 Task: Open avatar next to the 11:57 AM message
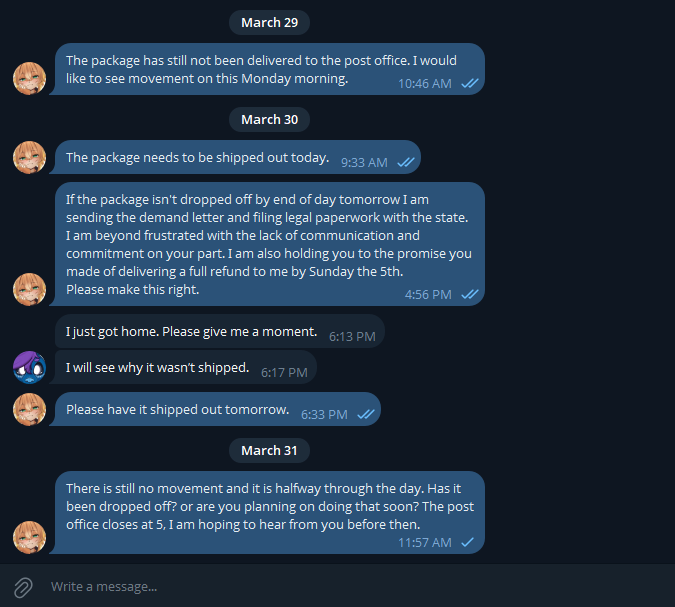pyautogui.click(x=29, y=537)
